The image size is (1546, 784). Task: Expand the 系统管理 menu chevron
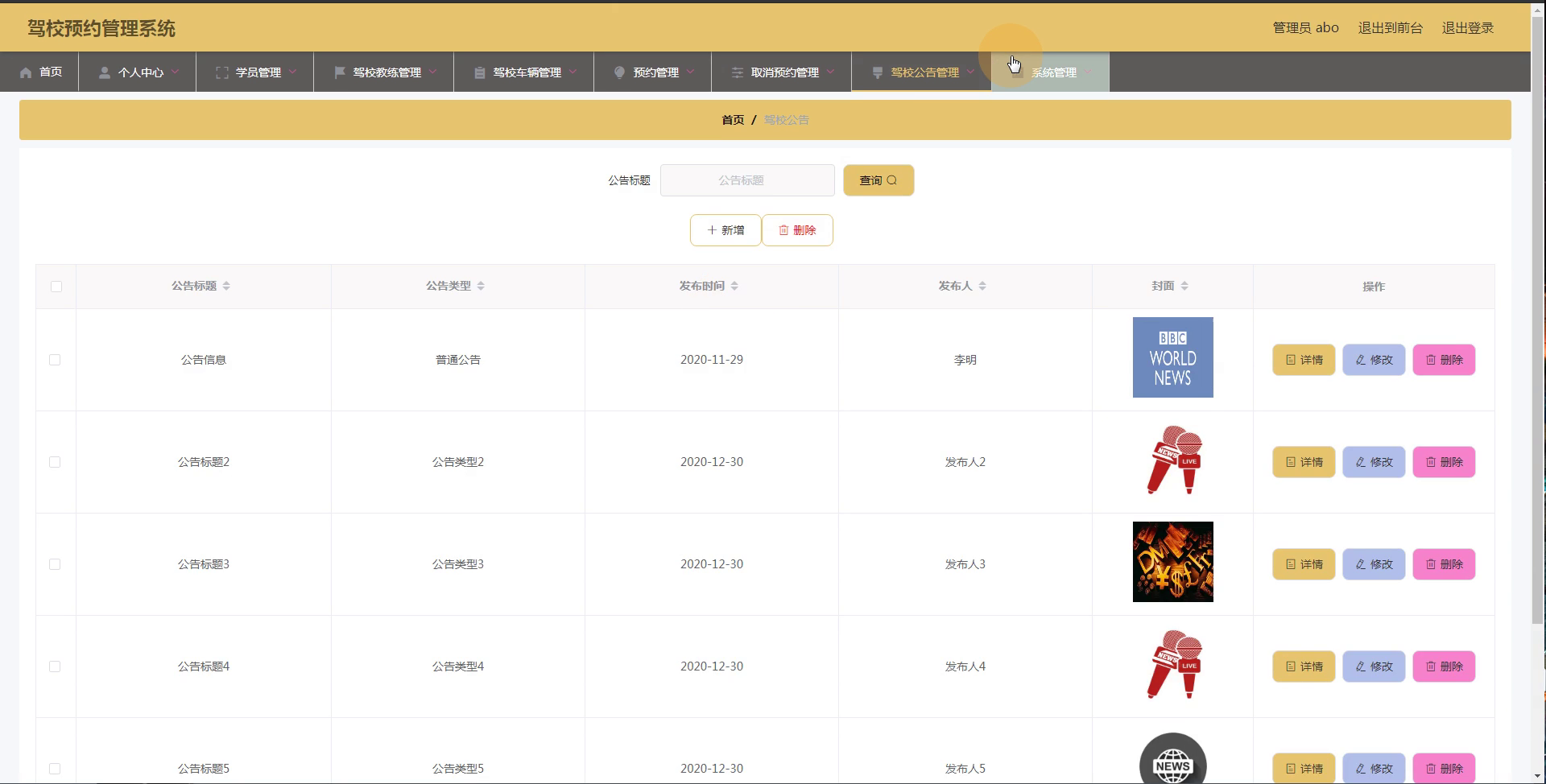pos(1089,72)
